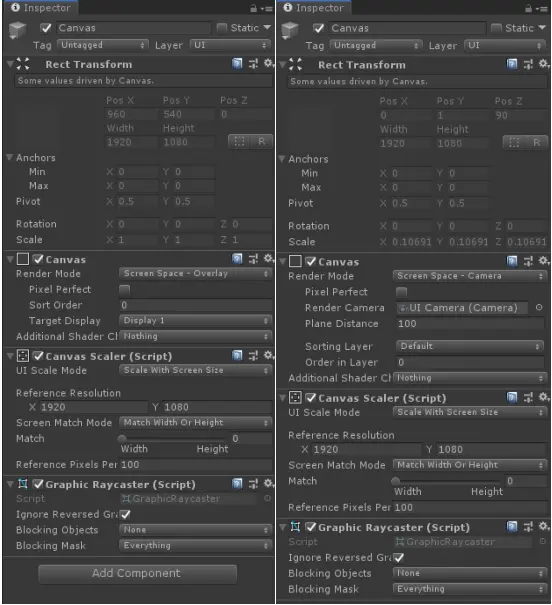This screenshot has width=552, height=605.
Task: Click Render Camera field showing UI Camera
Action: coord(462,308)
